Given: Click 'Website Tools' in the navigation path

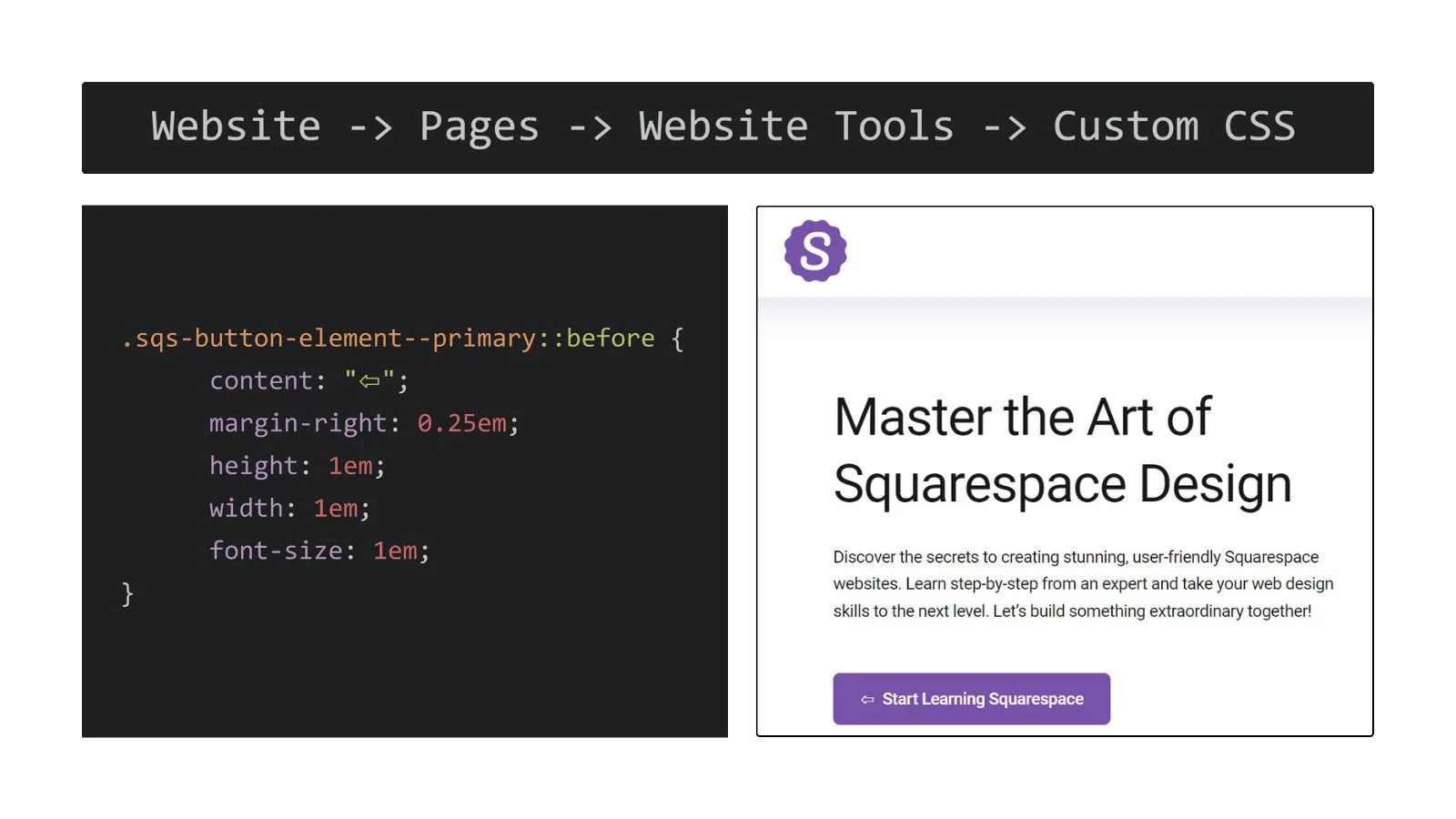Looking at the screenshot, I should [x=796, y=126].
